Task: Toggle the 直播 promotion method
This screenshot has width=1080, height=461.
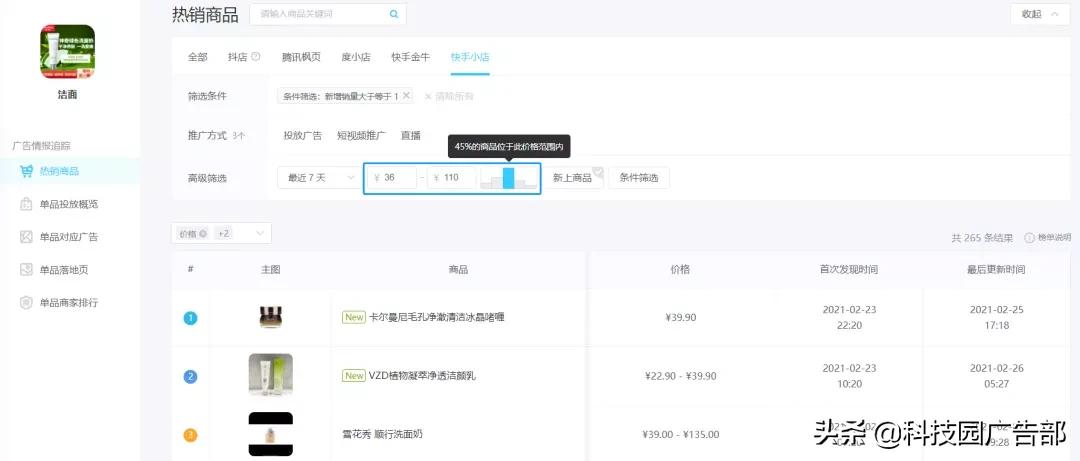Action: point(411,136)
